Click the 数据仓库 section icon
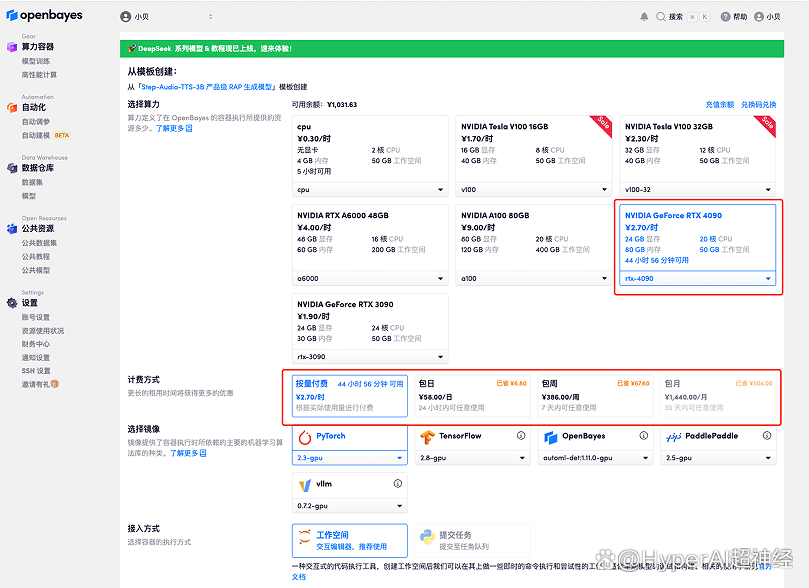The height and width of the screenshot is (588, 809). point(12,168)
